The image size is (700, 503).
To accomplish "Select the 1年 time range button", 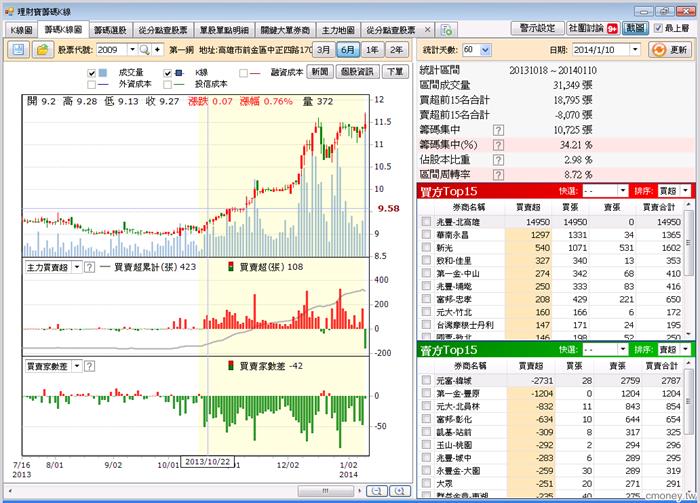I will click(x=372, y=49).
